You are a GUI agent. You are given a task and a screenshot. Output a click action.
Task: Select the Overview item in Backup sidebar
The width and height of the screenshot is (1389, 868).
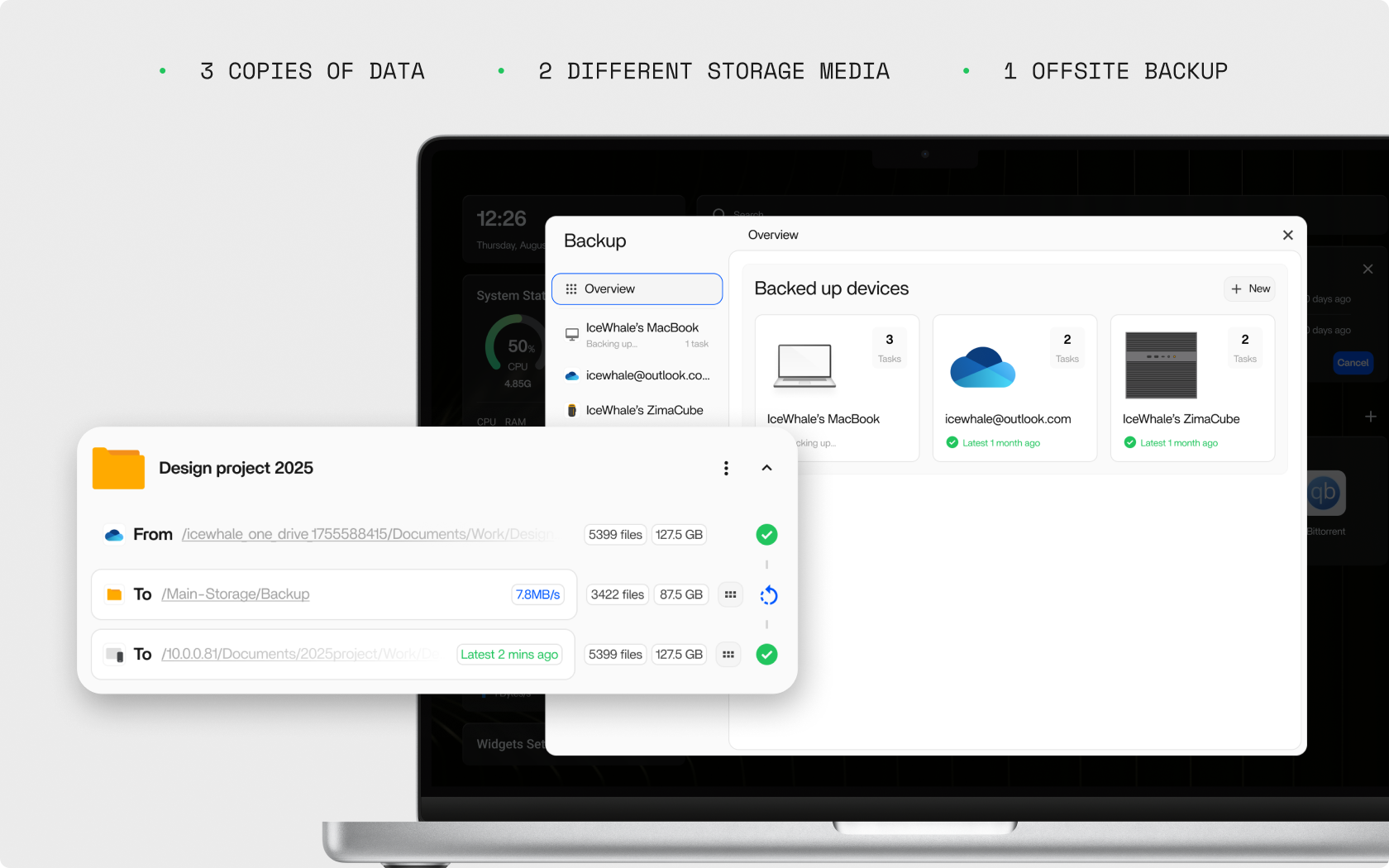(637, 289)
